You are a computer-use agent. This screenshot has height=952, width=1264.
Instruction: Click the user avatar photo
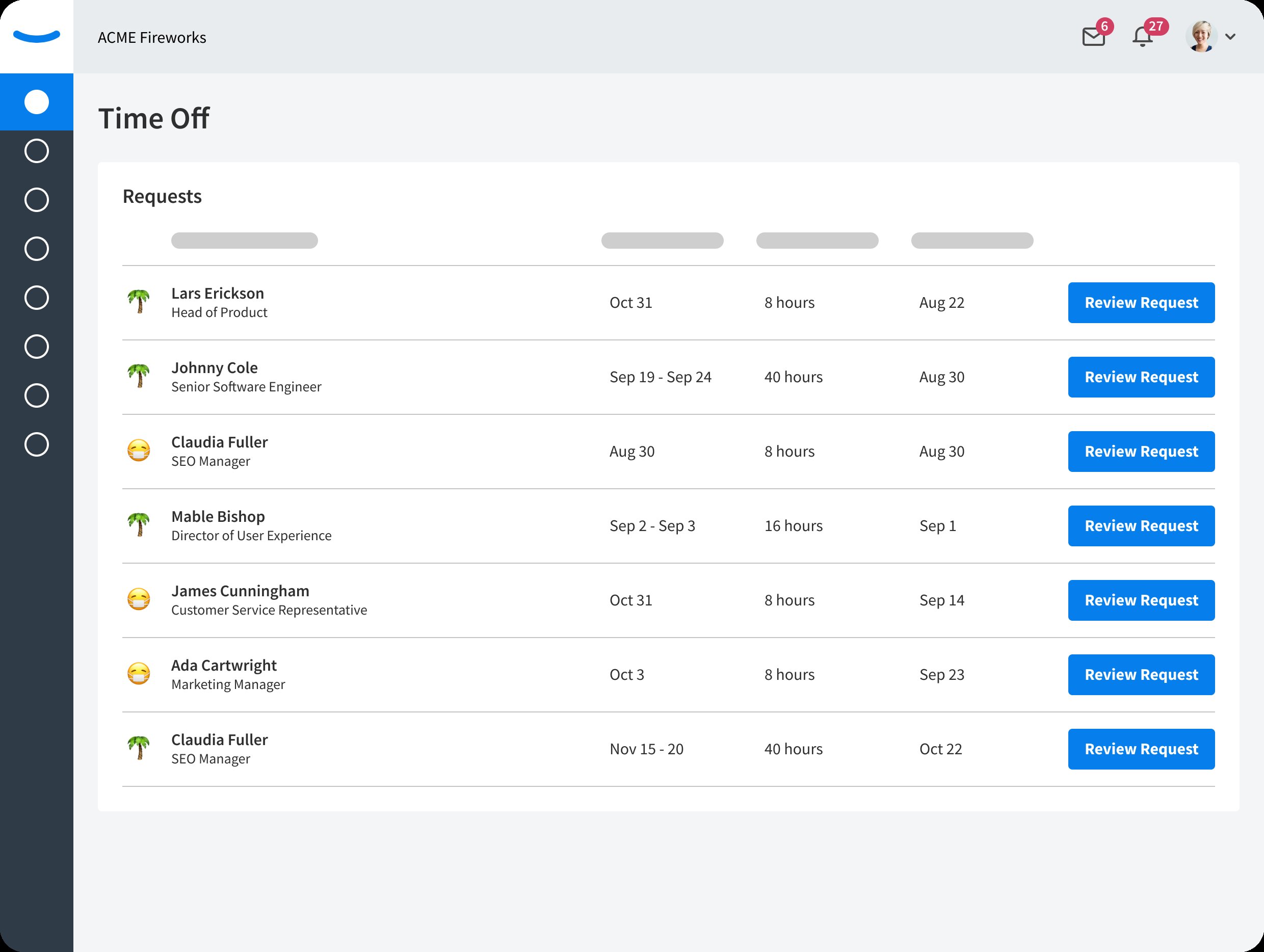coord(1201,37)
